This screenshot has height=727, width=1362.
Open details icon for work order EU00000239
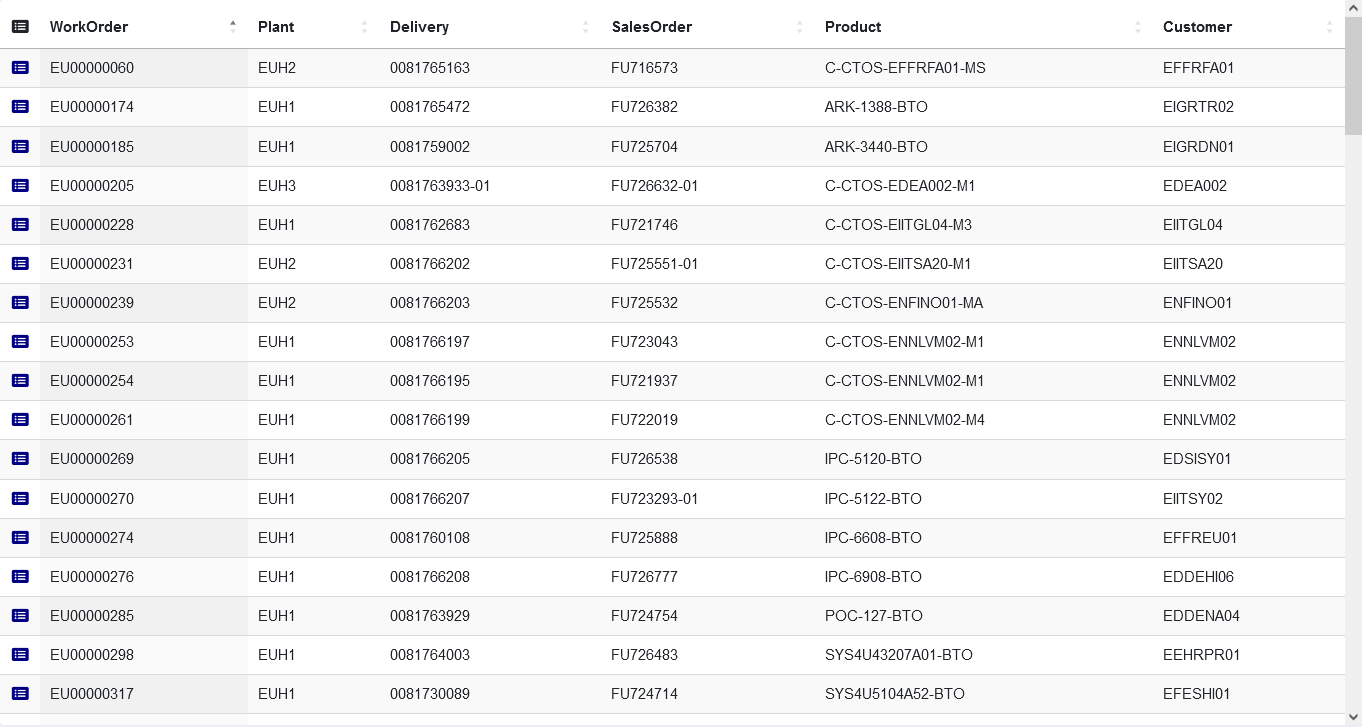(x=20, y=302)
